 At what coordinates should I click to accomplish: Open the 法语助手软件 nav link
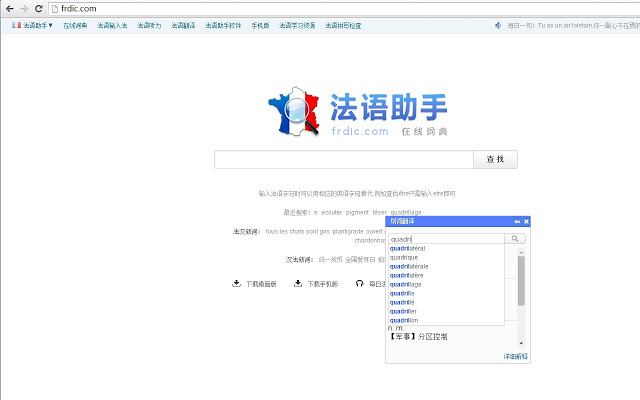point(223,26)
